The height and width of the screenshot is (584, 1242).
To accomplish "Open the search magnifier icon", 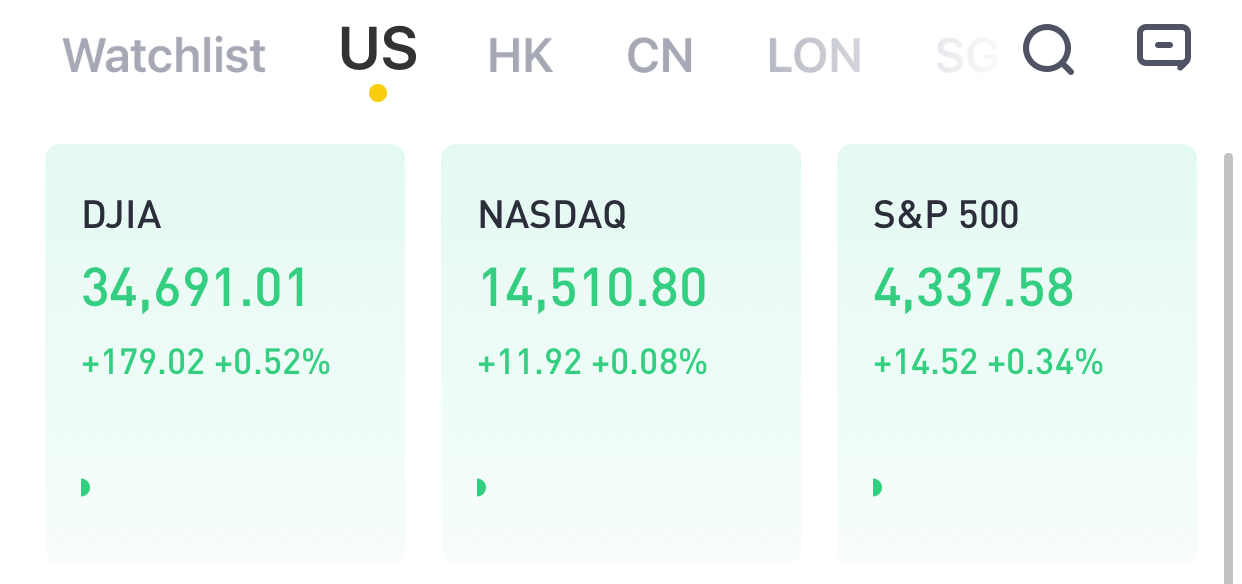I will coord(1048,49).
